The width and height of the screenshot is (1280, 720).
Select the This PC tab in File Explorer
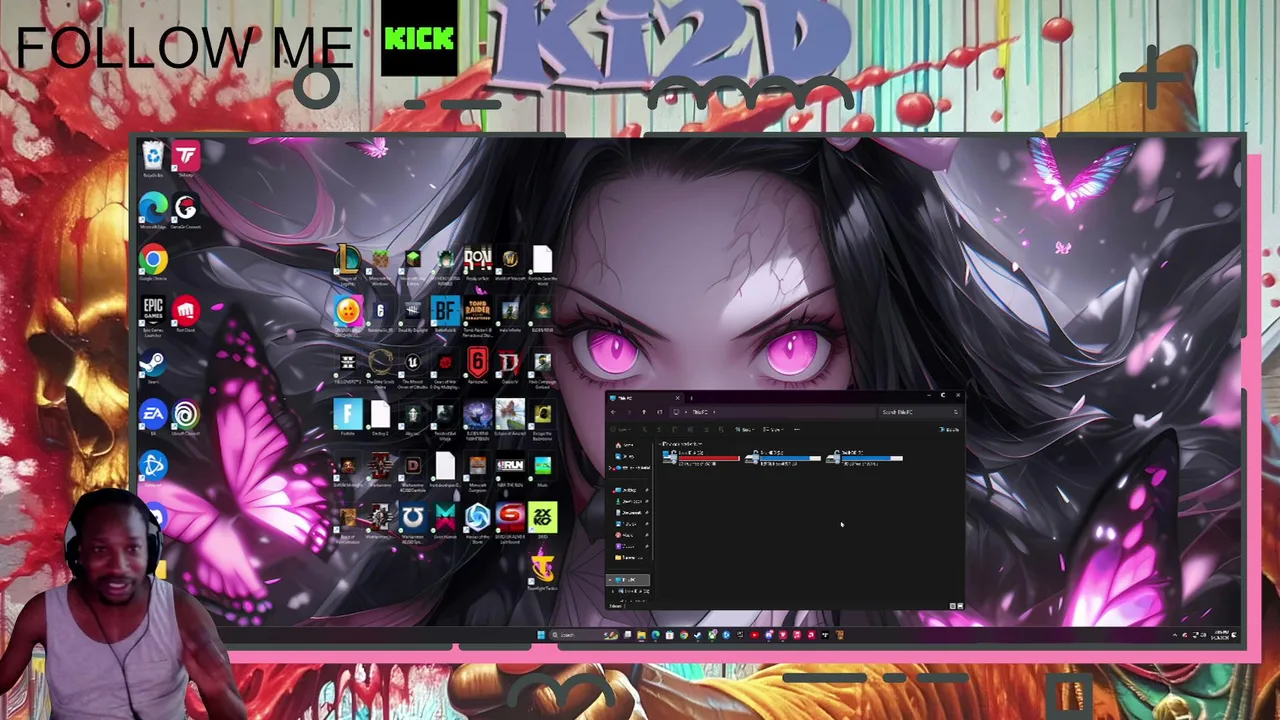pos(645,398)
